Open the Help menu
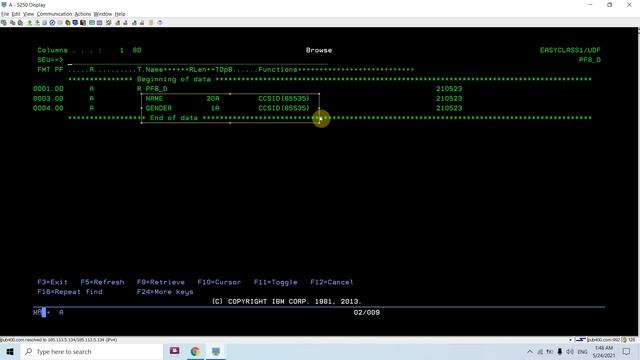This screenshot has height=360, width=640. 120,14
